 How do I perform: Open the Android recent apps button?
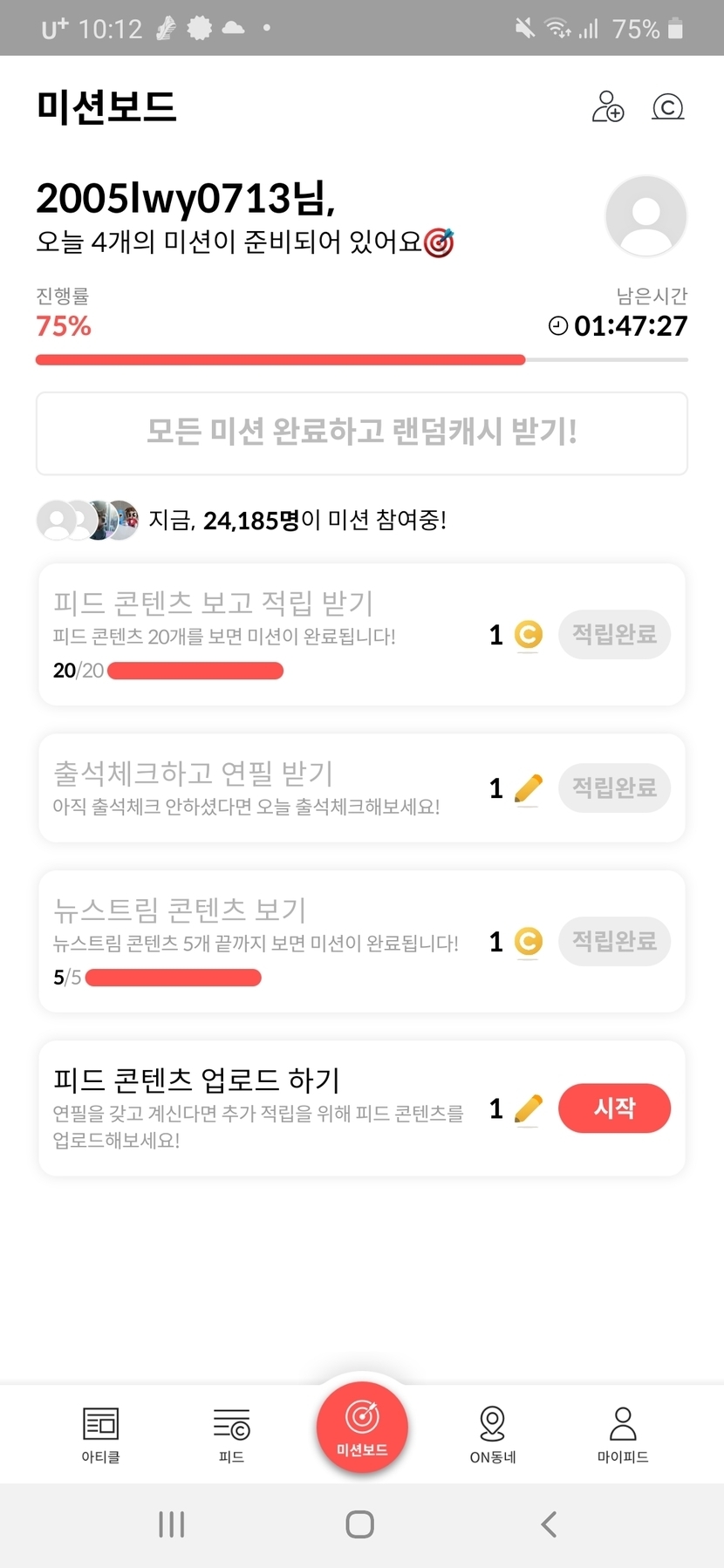coord(172,1524)
